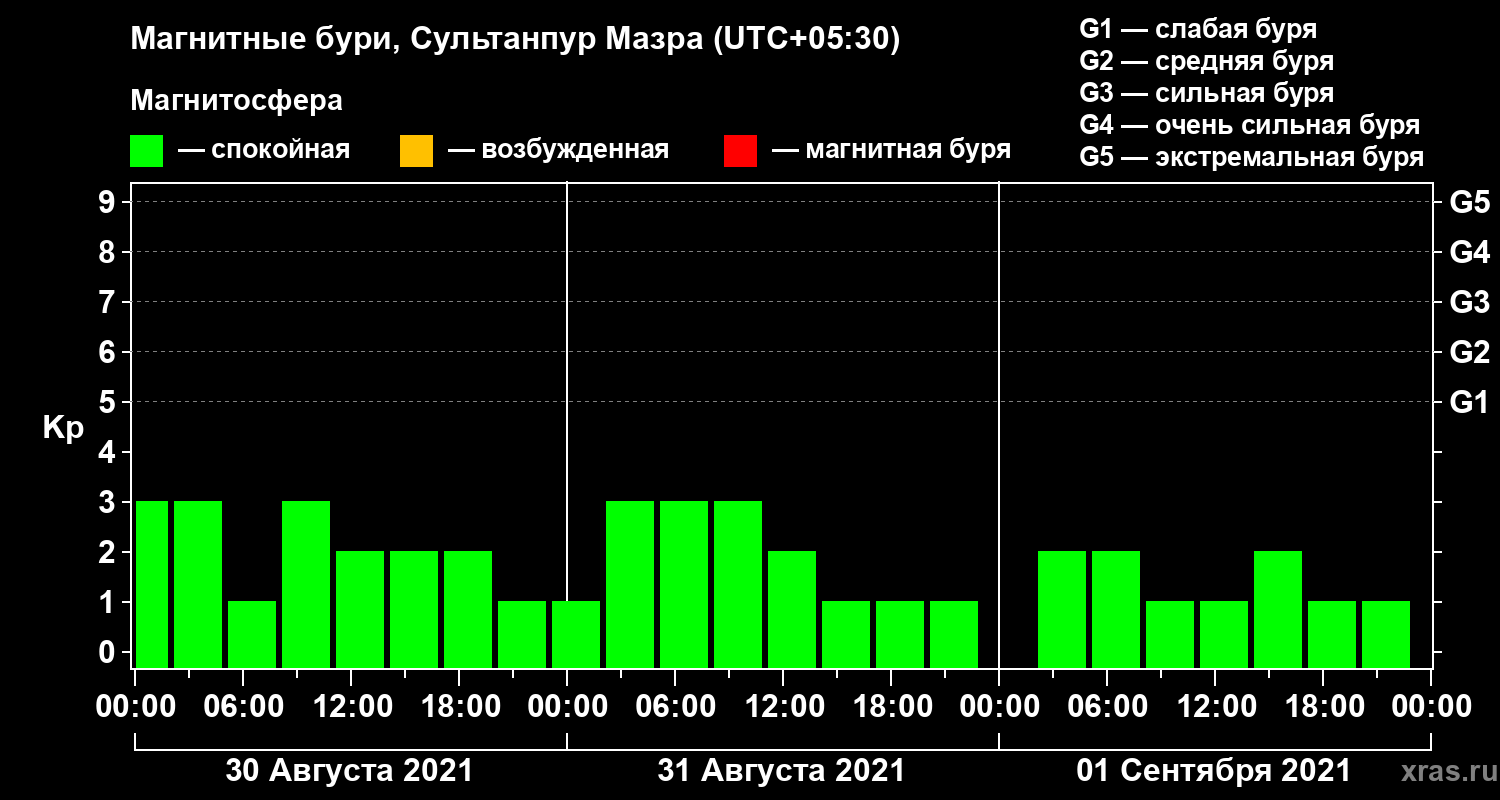Viewport: 1500px width, 800px height.
Task: Click the red 'магнитная буря' legend swatch
Action: [740, 151]
